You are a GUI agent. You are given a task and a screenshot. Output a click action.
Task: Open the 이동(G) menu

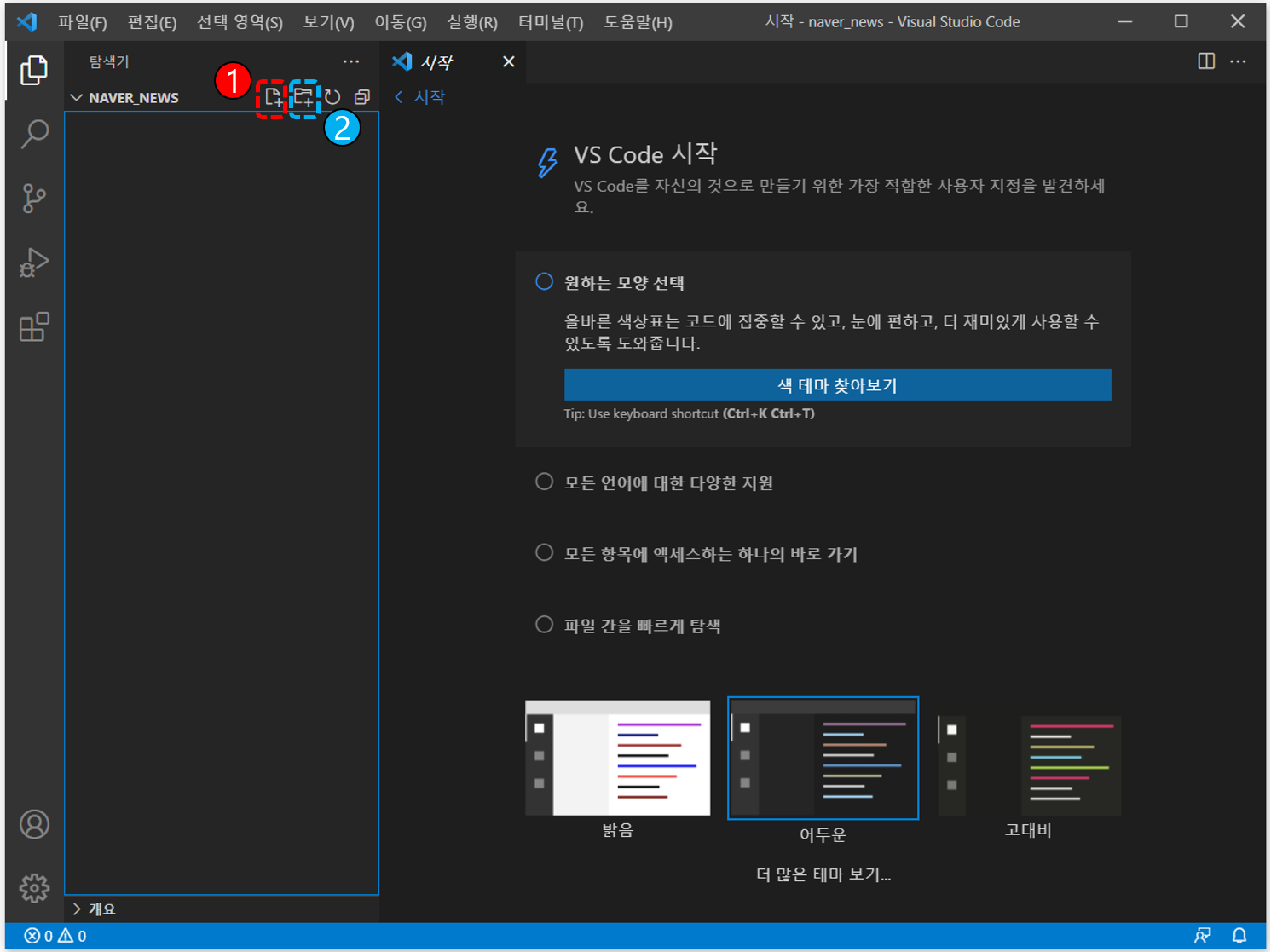pos(401,22)
